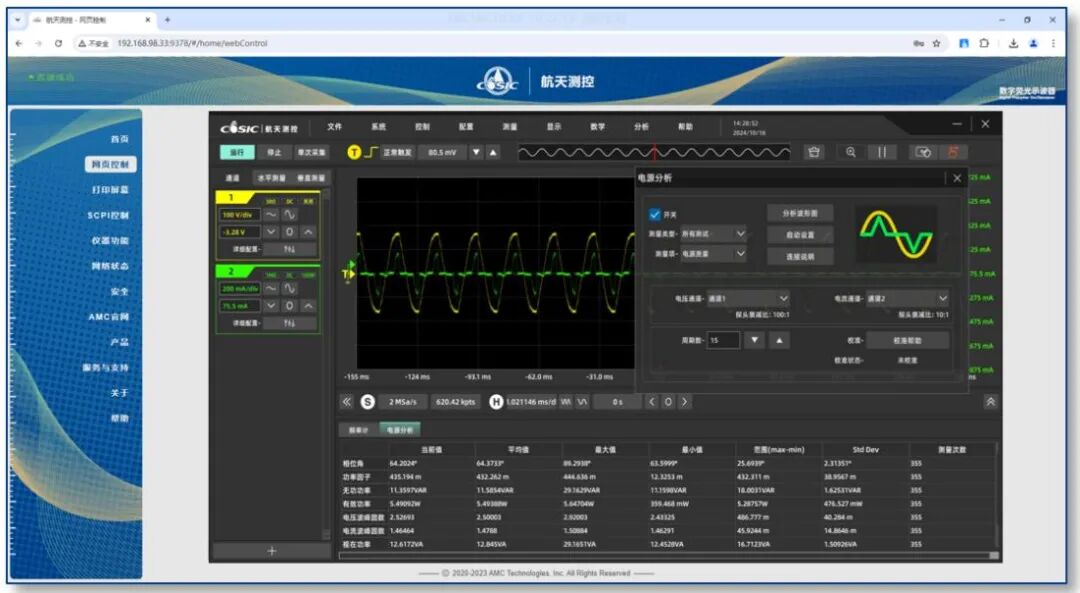Click the 自动设置 button

pos(800,235)
